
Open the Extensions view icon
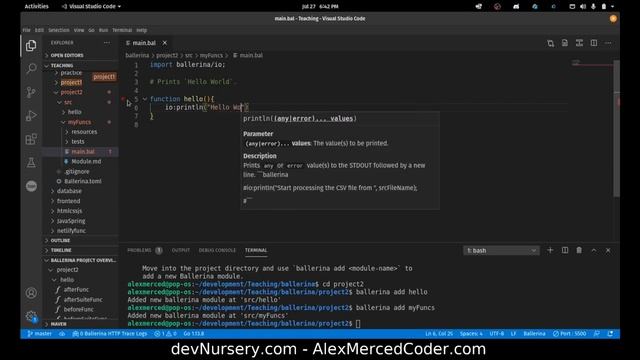coord(31,139)
